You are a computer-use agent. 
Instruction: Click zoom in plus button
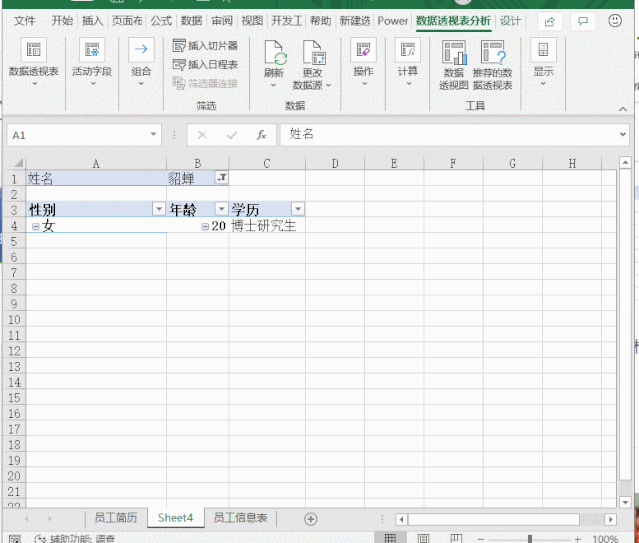pyautogui.click(x=577, y=539)
